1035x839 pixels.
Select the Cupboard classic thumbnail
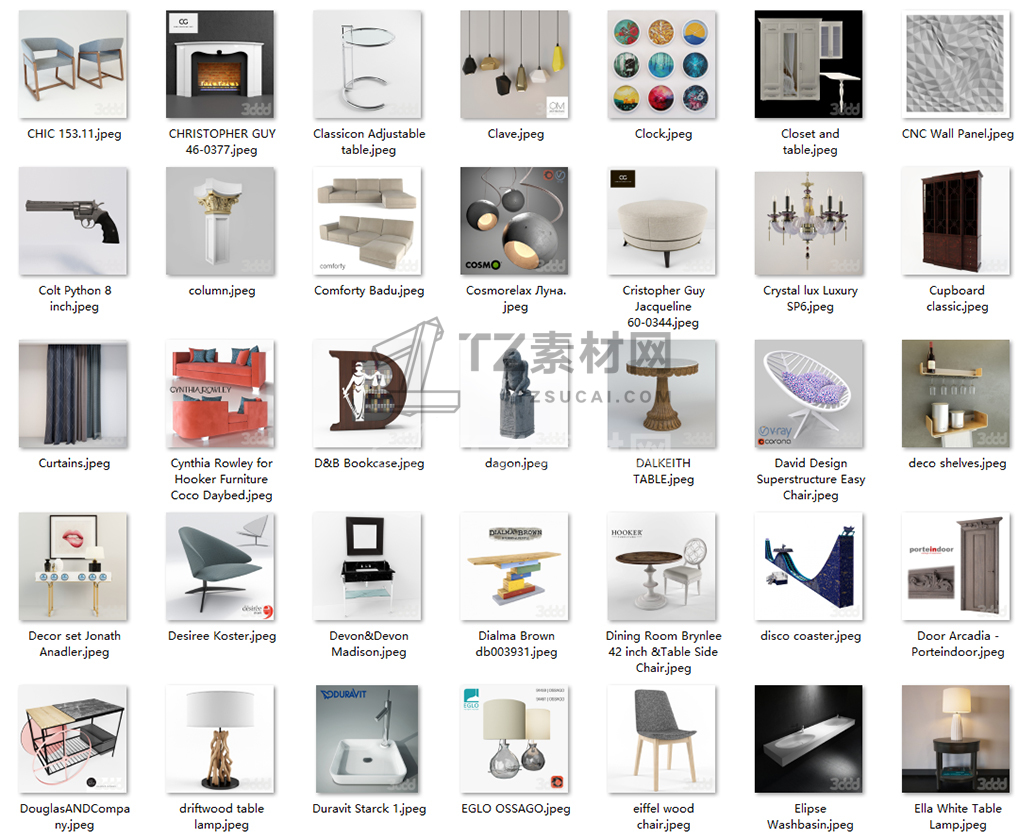coord(956,221)
